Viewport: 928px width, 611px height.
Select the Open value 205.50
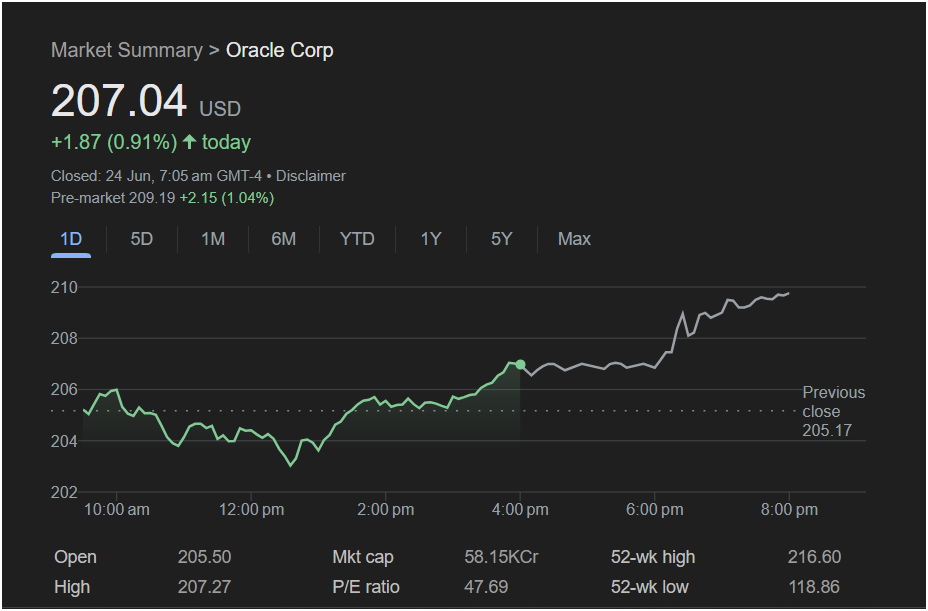point(204,557)
